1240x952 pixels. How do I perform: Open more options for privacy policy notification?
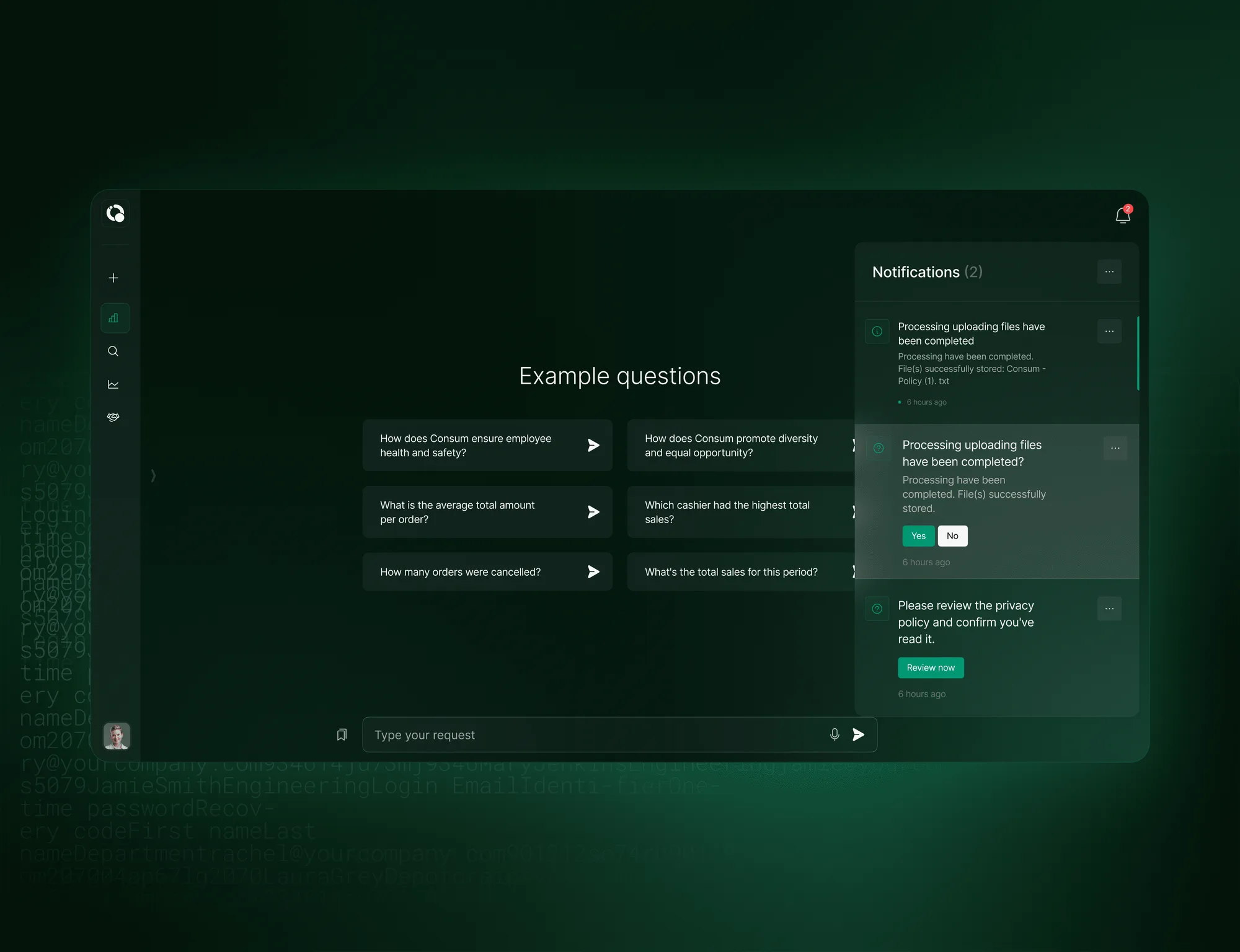[1109, 609]
